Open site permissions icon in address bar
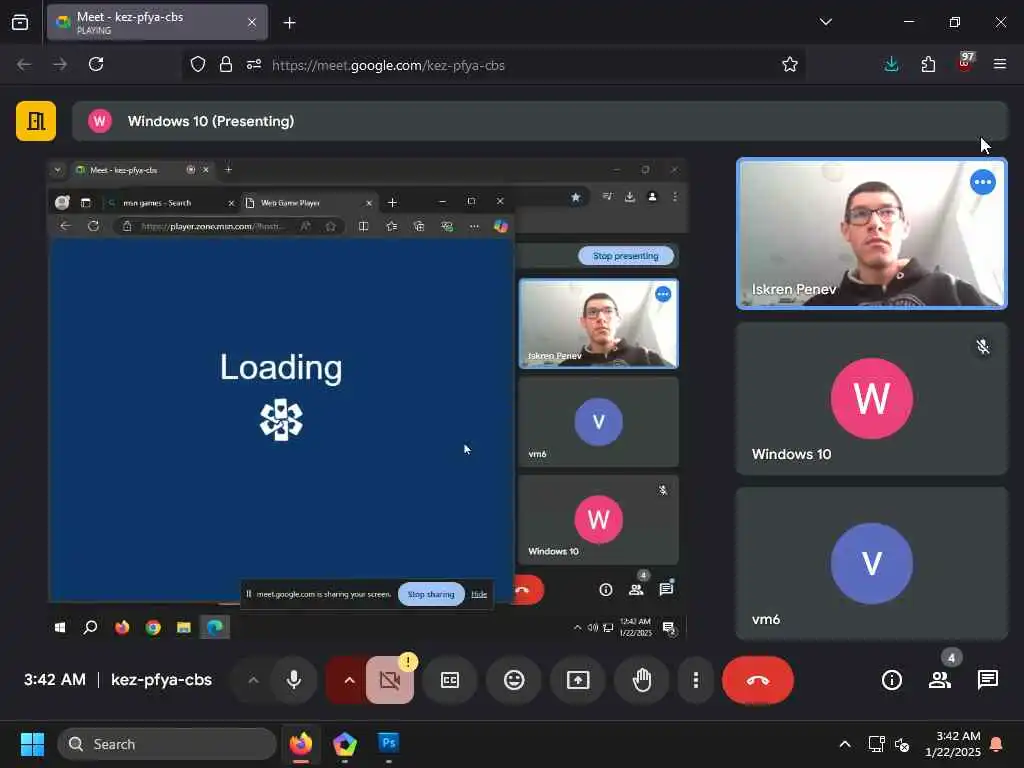This screenshot has height=768, width=1024. coord(254,64)
